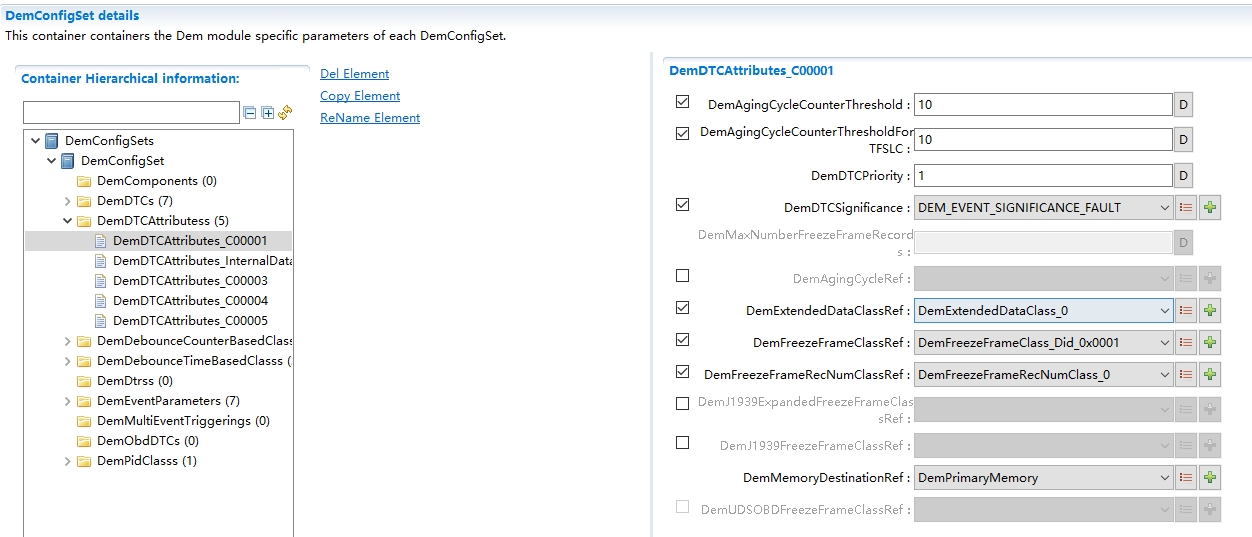Click green plus beside DemExtendedDataClassRef

click(x=1211, y=311)
